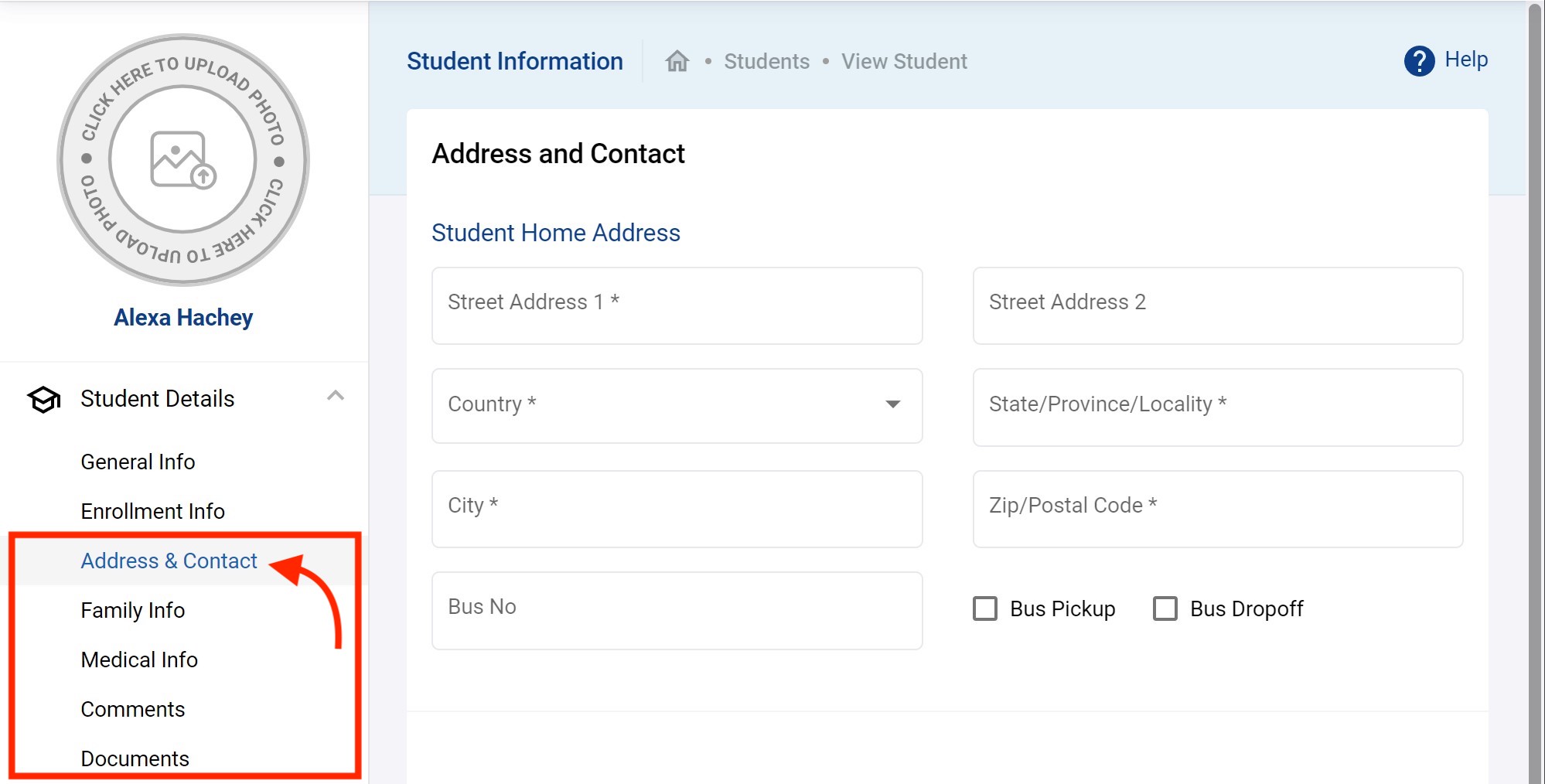Open General Info in sidebar
Viewport: 1545px width, 784px height.
coord(138,462)
